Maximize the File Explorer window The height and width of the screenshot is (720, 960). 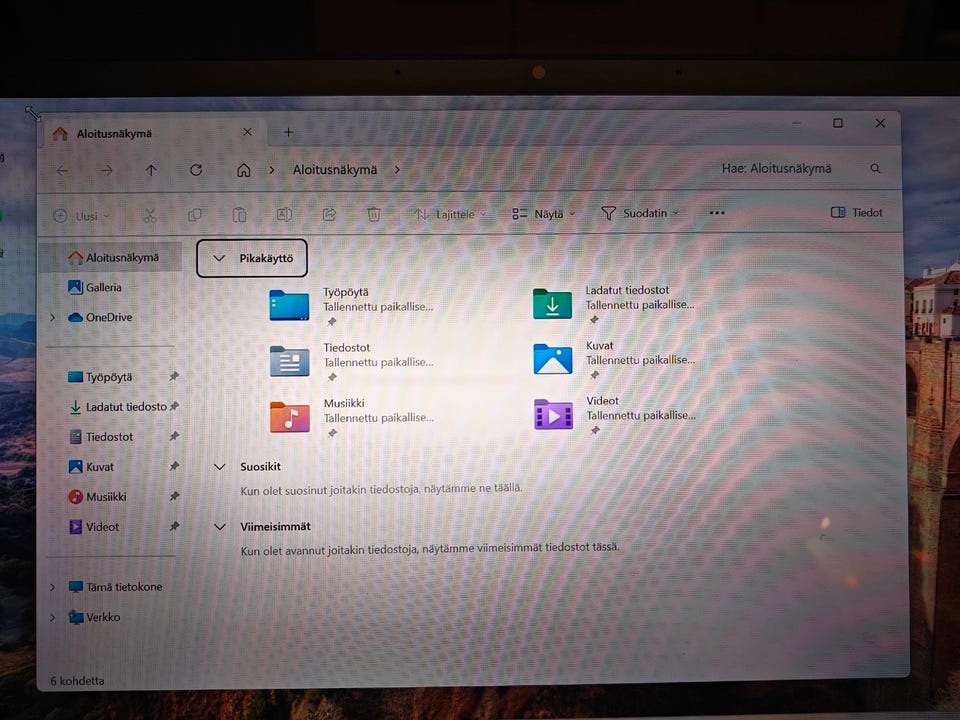tap(838, 123)
